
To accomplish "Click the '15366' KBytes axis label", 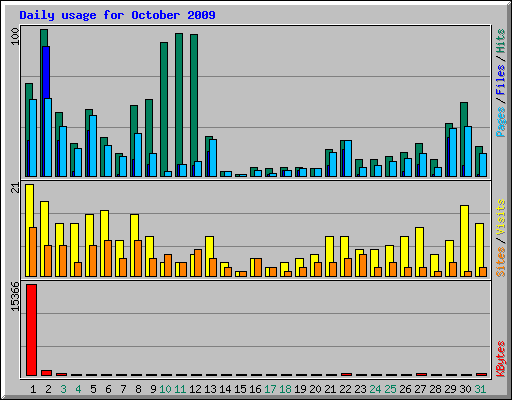I will point(16,297).
